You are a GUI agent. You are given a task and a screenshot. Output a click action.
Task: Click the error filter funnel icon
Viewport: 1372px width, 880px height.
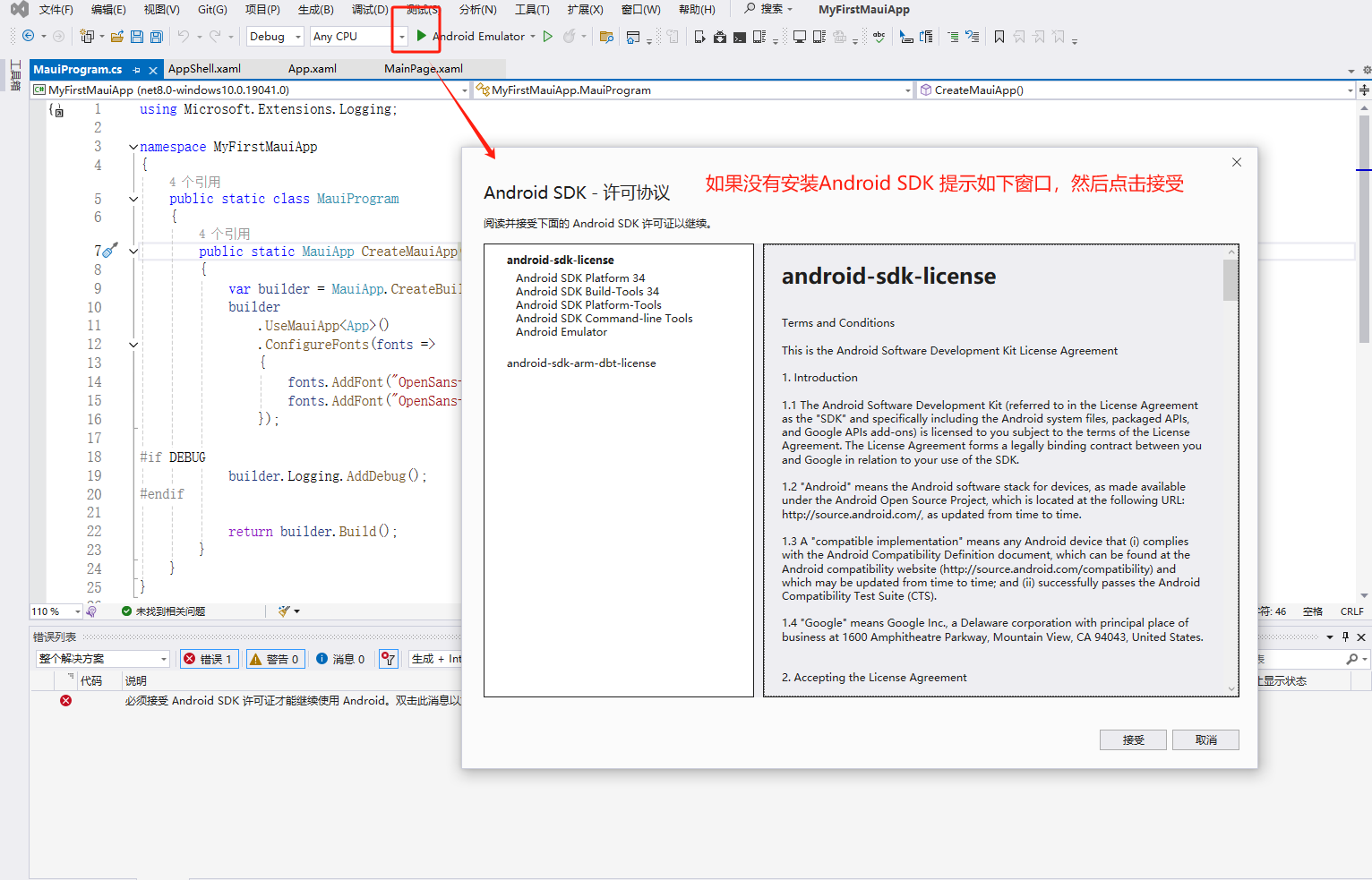[x=388, y=659]
